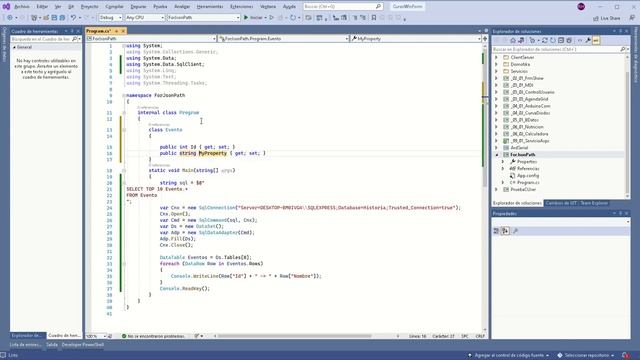Click notifications bell in status bar

click(x=625, y=355)
